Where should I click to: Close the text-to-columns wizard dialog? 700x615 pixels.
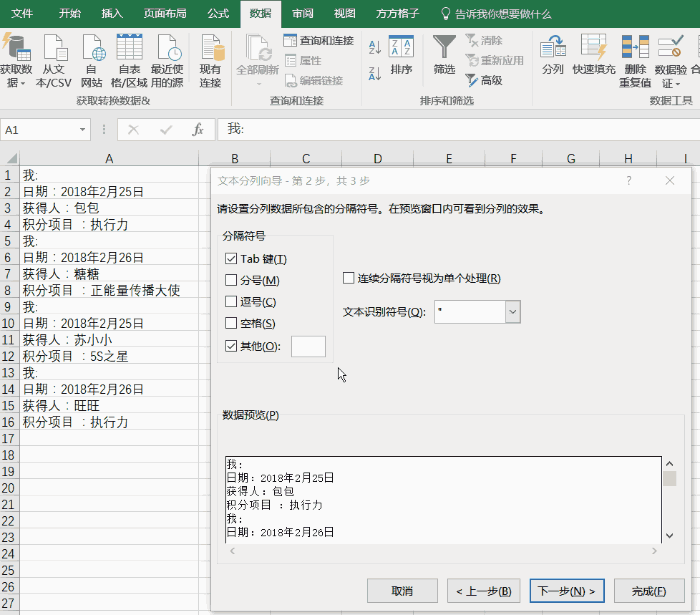670,181
